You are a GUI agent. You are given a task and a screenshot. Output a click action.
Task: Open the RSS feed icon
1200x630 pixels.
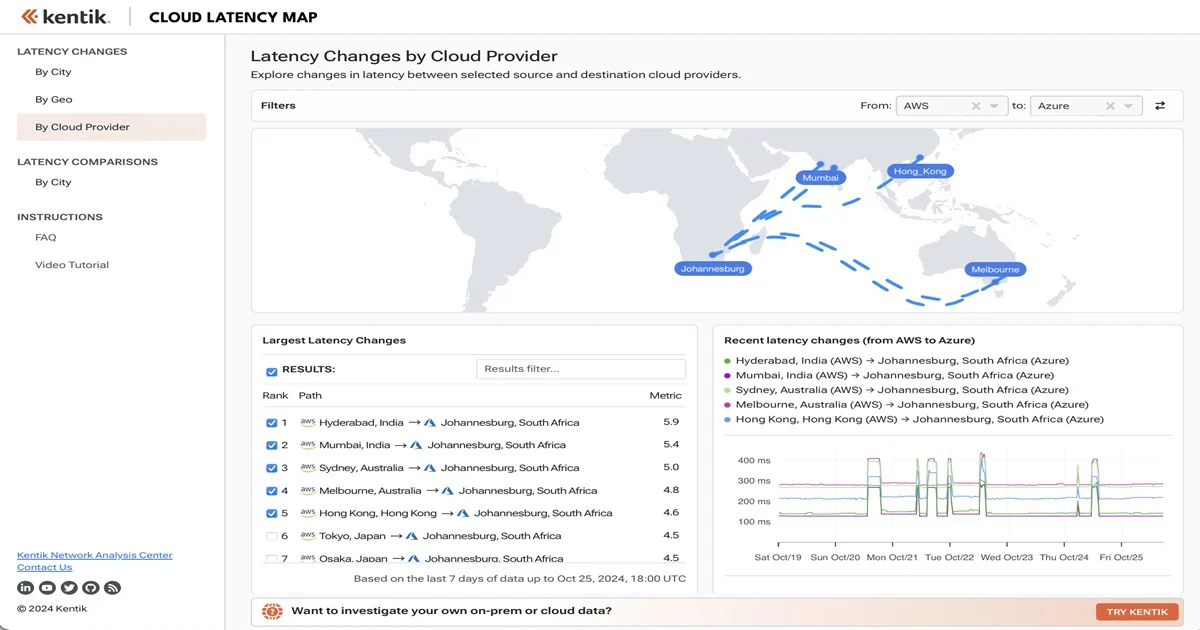point(113,588)
